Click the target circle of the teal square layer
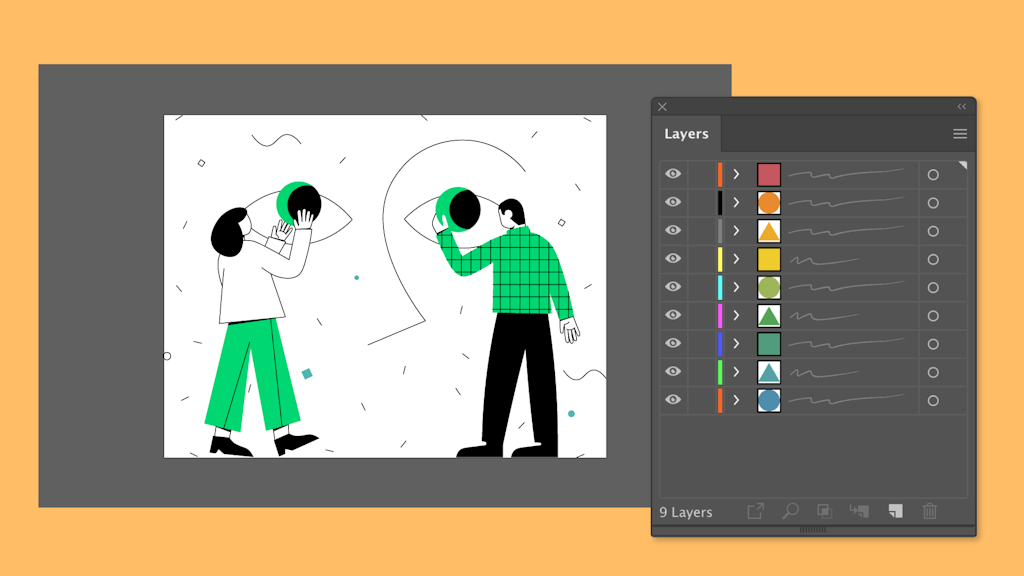 933,344
